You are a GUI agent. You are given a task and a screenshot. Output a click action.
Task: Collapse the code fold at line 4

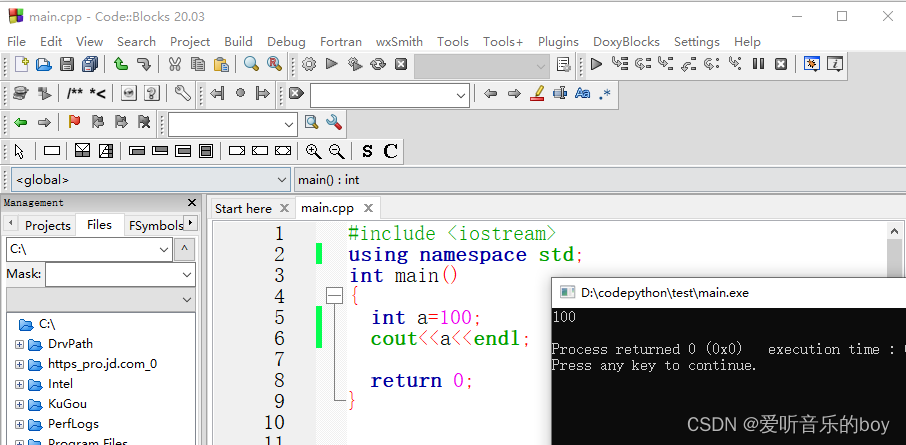click(x=335, y=296)
